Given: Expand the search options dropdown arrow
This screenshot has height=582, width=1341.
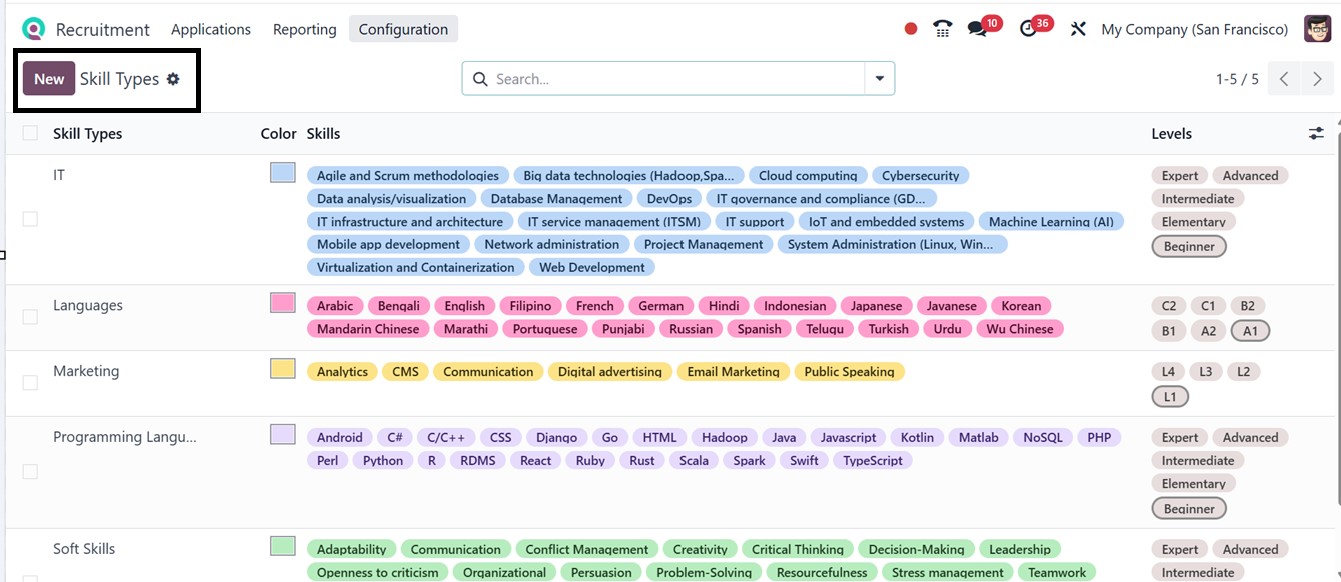Looking at the screenshot, I should pyautogui.click(x=880, y=79).
